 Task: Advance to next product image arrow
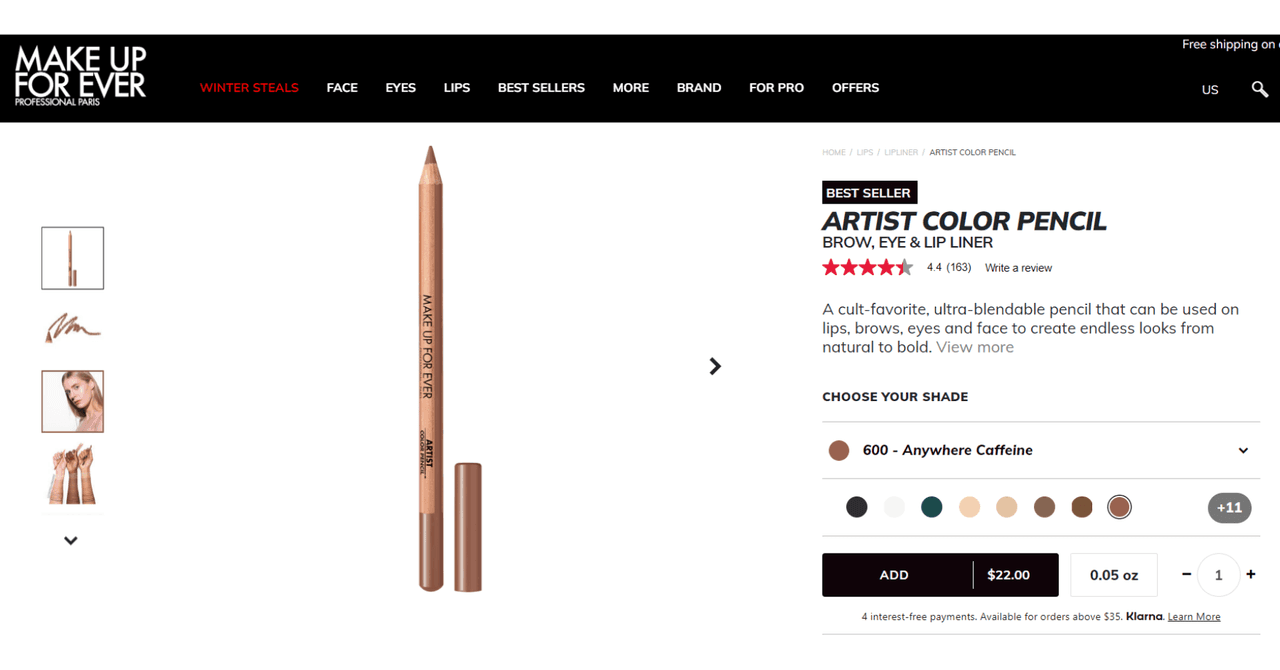[715, 366]
